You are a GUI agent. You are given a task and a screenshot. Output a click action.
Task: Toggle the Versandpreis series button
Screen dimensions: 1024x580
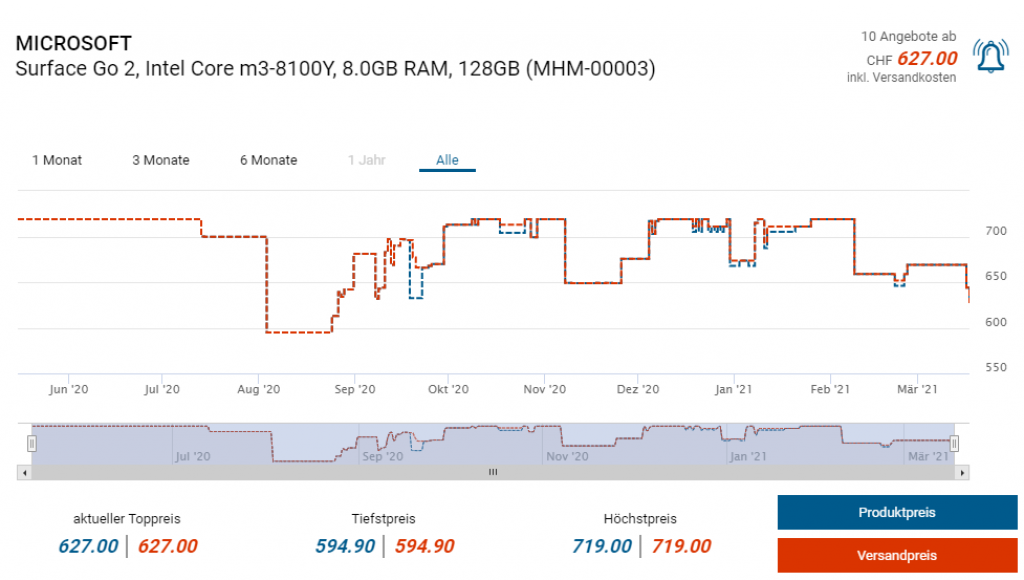pos(897,555)
